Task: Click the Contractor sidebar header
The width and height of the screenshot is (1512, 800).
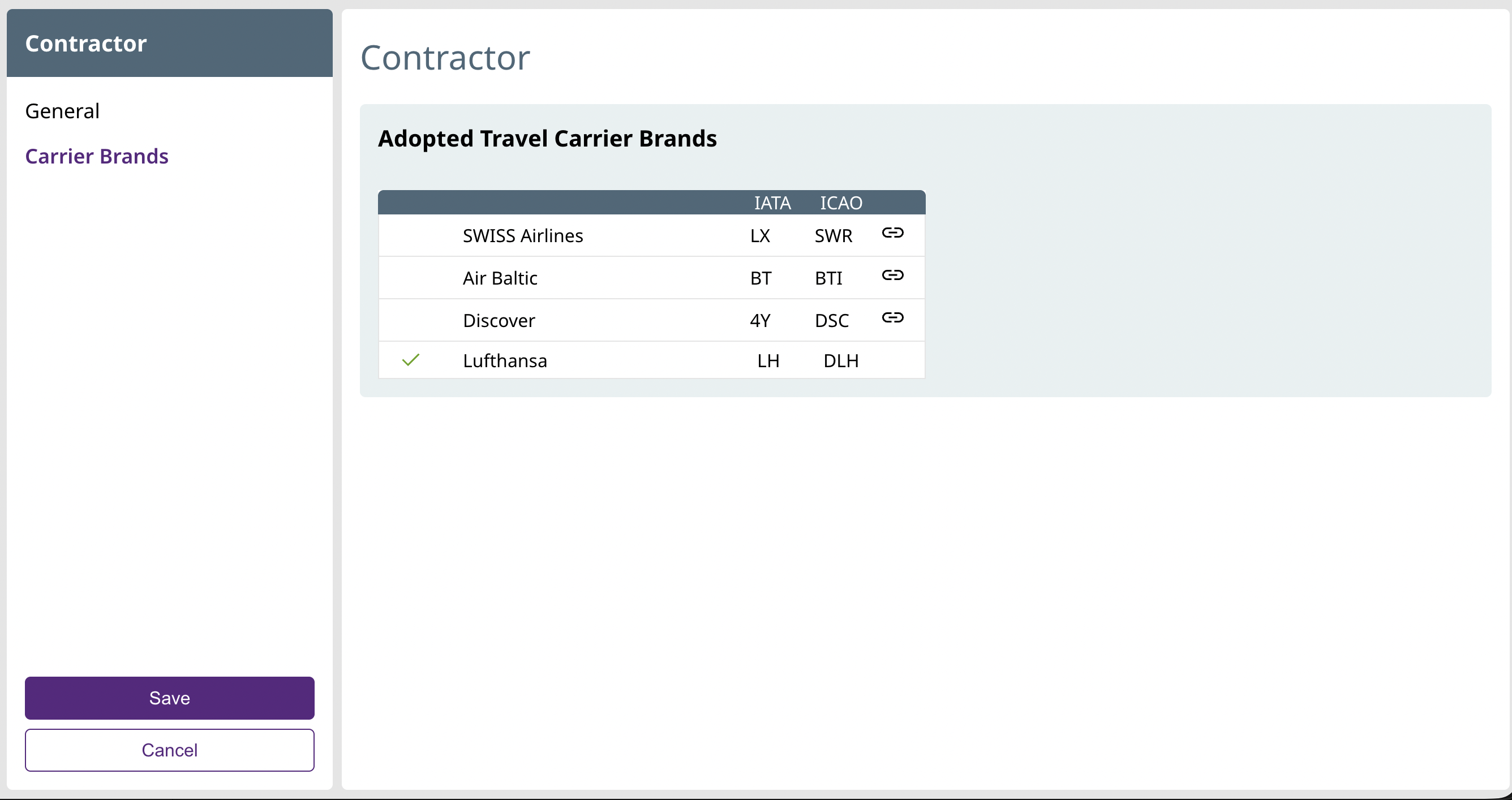Action: click(x=86, y=44)
